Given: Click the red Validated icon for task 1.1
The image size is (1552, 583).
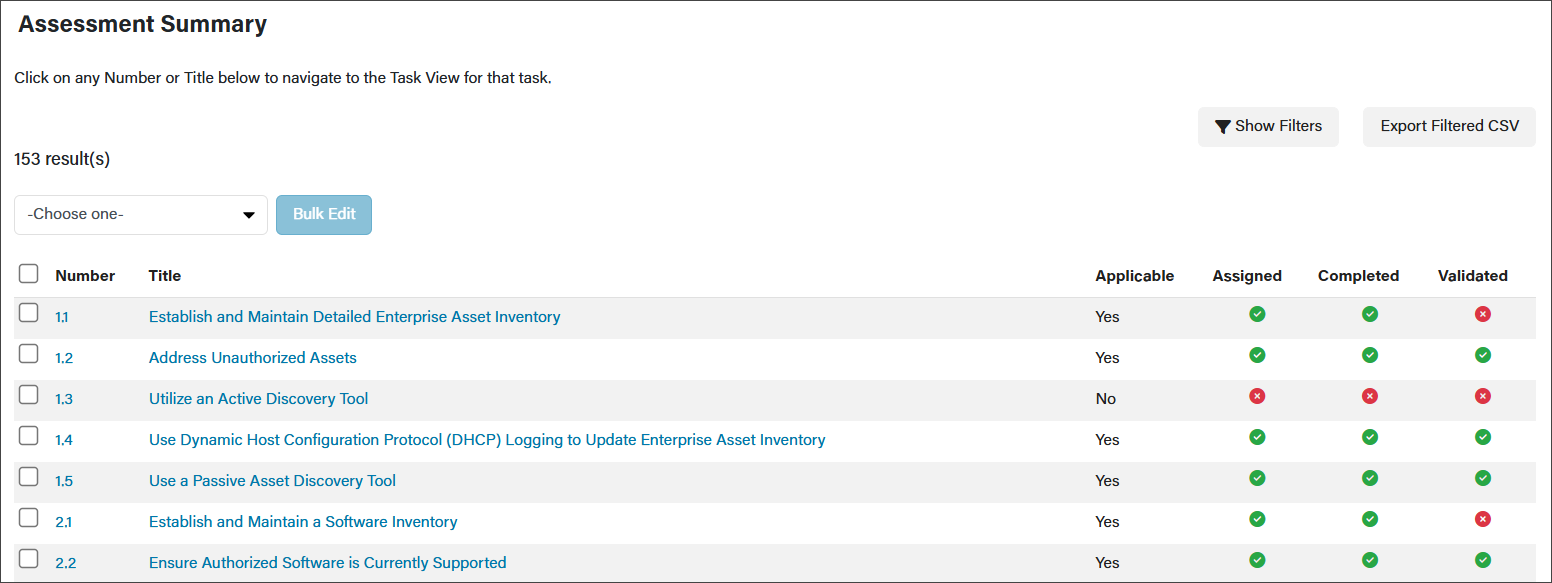Looking at the screenshot, I should pos(1483,314).
